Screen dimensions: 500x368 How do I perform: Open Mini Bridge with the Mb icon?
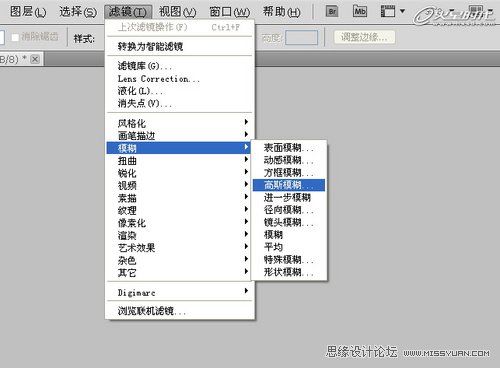360,12
